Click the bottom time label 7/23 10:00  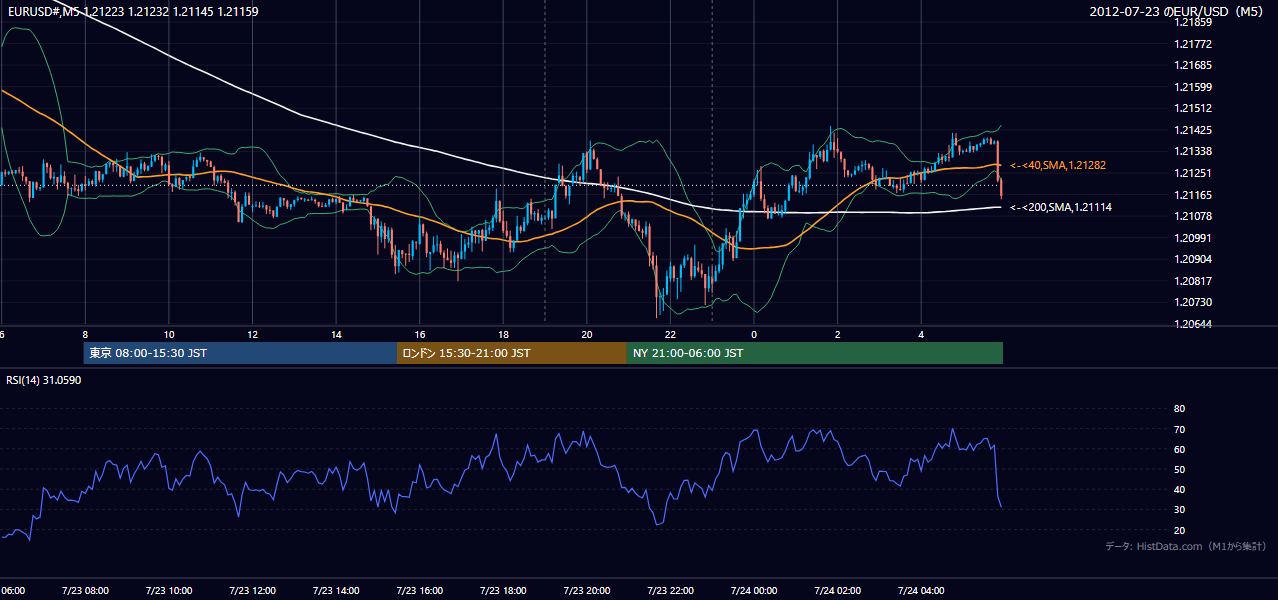[x=168, y=591]
